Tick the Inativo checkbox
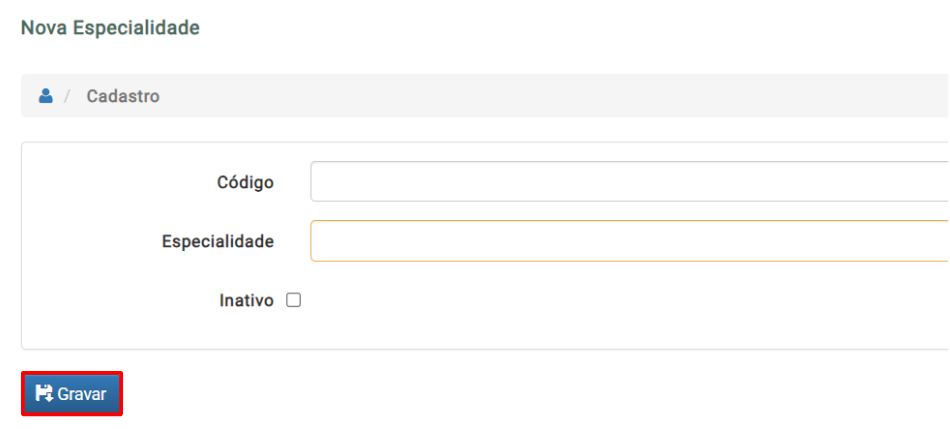Image resolution: width=950 pixels, height=429 pixels. point(293,301)
